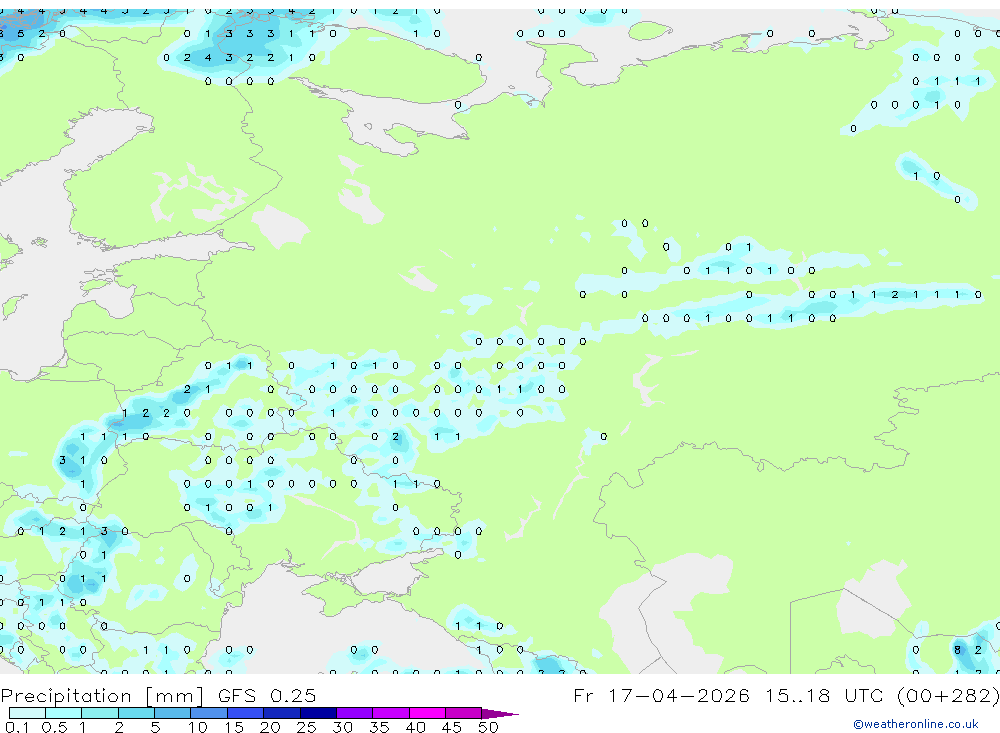Click the '15..18 UTC' time range
The image size is (1000, 733).
[x=824, y=695]
